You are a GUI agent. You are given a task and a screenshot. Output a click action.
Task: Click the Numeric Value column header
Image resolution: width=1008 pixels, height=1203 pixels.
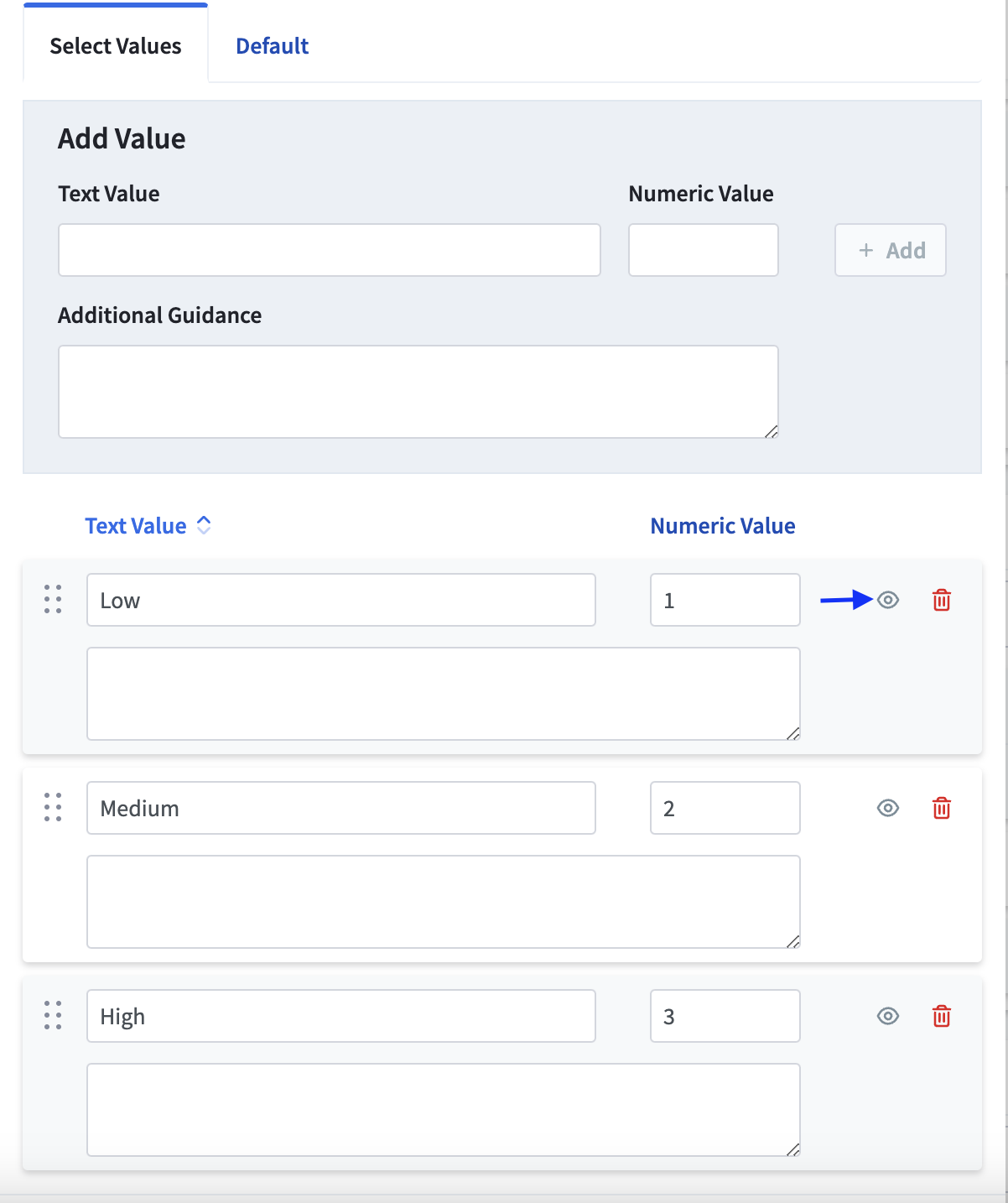click(x=723, y=526)
